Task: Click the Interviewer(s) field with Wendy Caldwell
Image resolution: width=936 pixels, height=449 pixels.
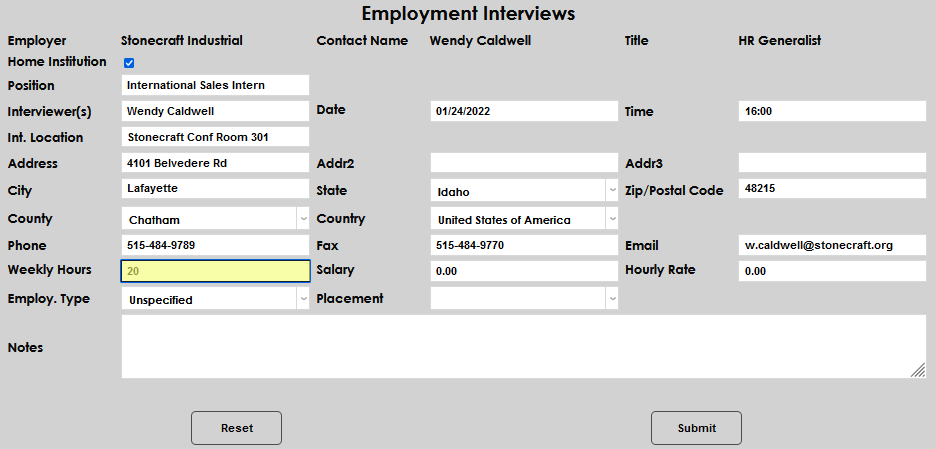Action: (215, 111)
